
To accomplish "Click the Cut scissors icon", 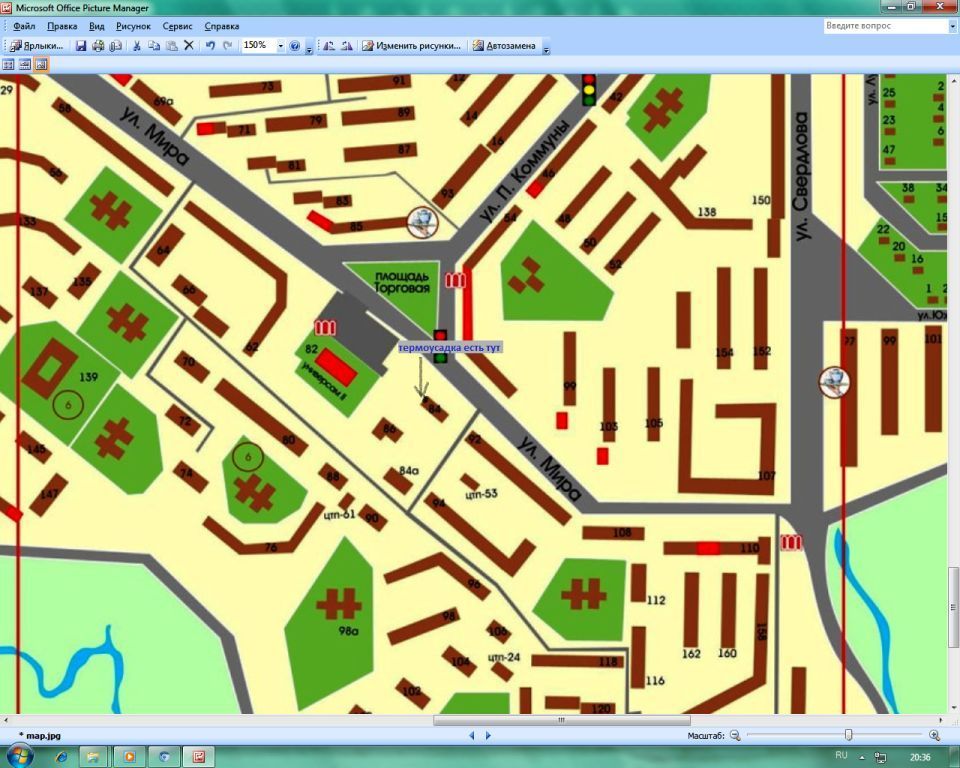I will pos(136,46).
